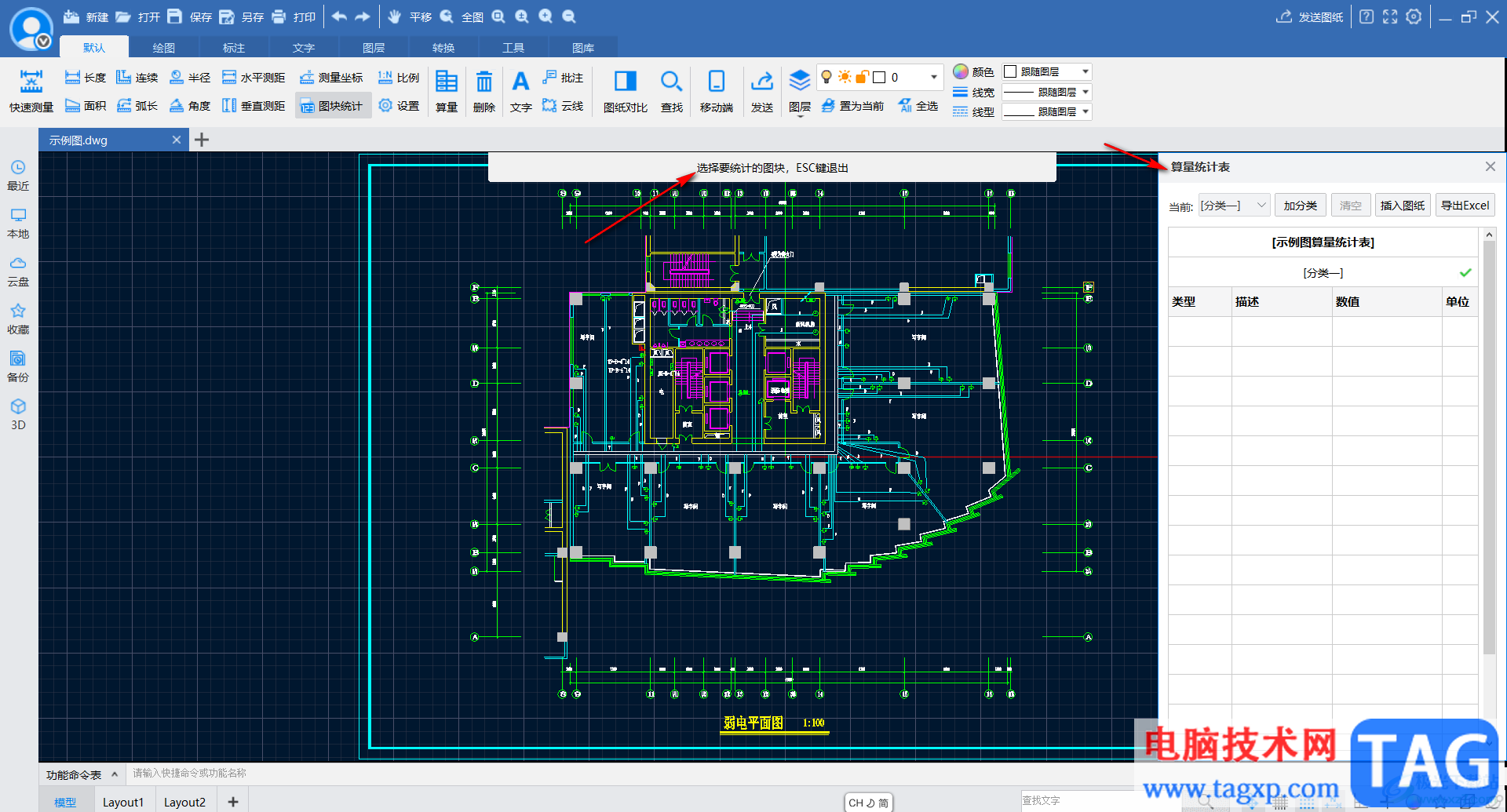Open the 移动端 mobile option
The width and height of the screenshot is (1507, 812).
[x=717, y=91]
